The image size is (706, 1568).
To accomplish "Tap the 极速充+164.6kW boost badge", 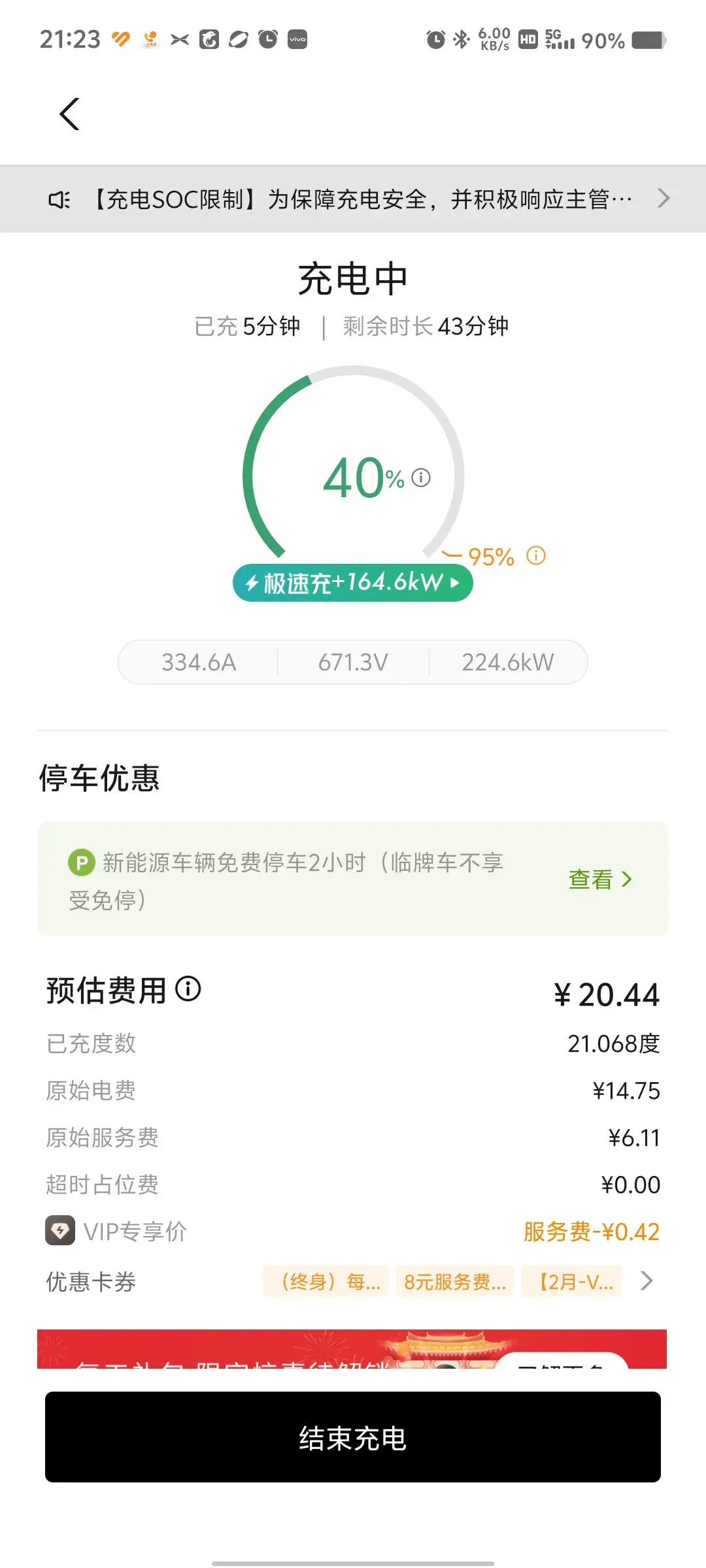I will 353,582.
